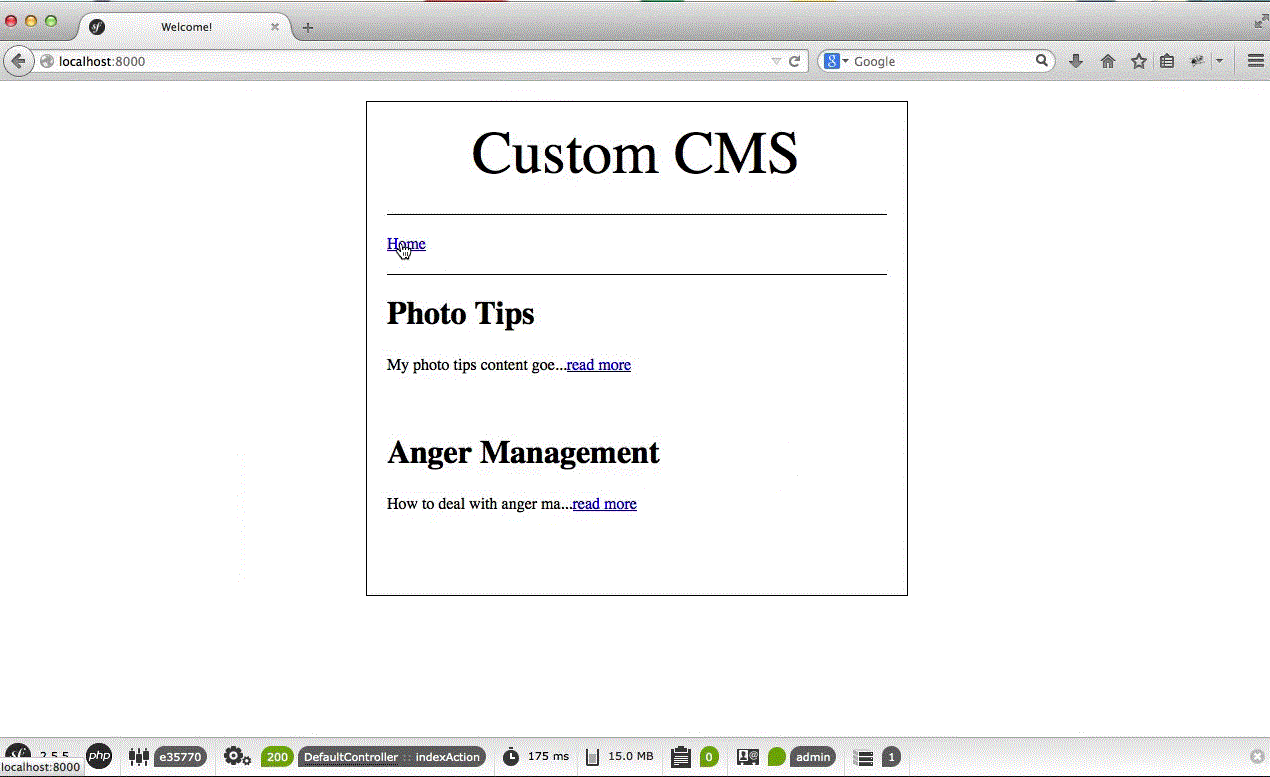
Task: Click the request gears icon
Action: pyautogui.click(x=237, y=757)
